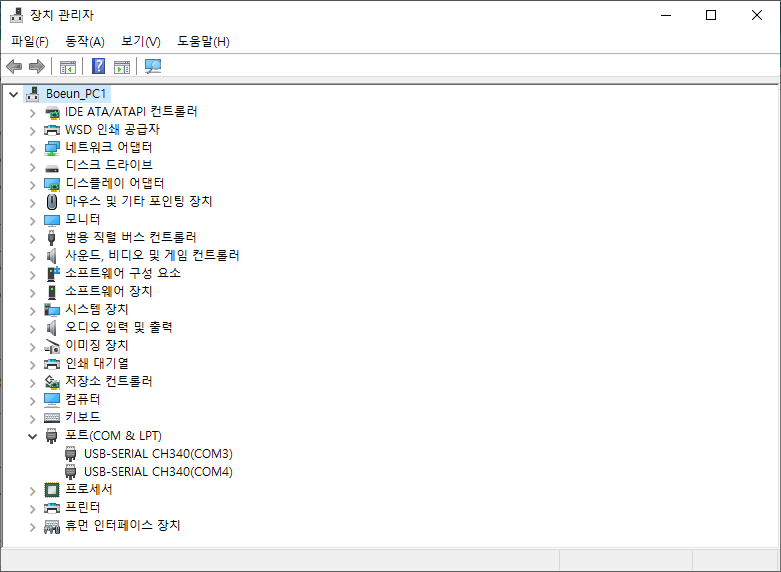
Task: Click the USB icon for 범용 직렬 버스 컨트롤러
Action: coord(52,238)
